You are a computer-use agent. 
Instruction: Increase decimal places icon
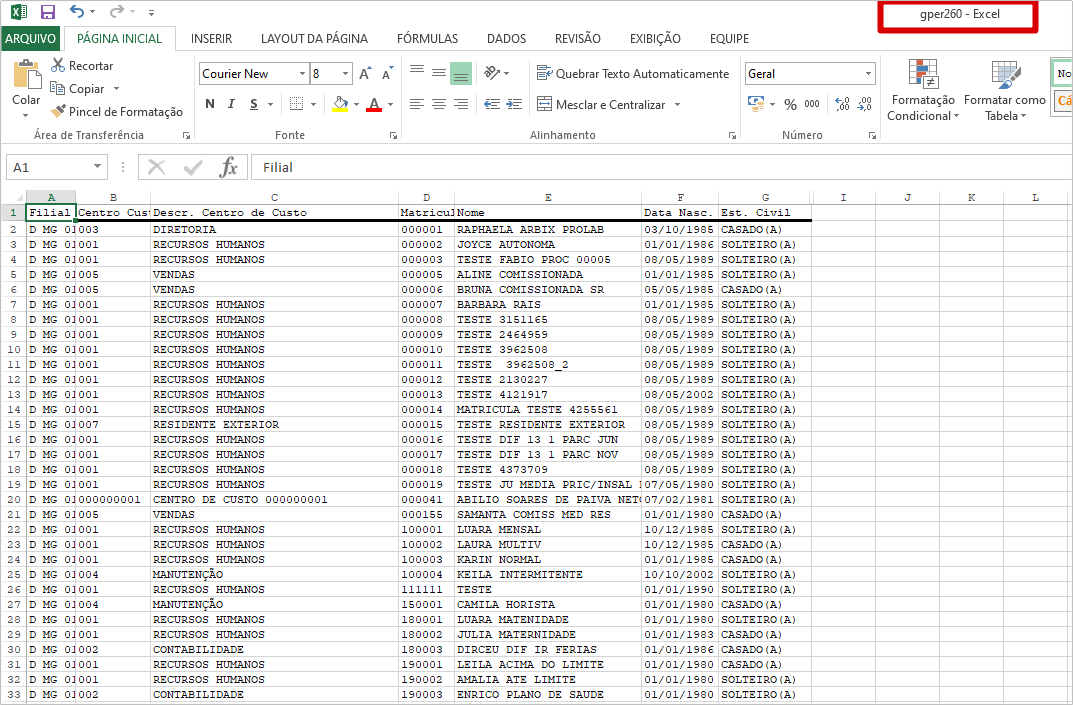tap(843, 104)
